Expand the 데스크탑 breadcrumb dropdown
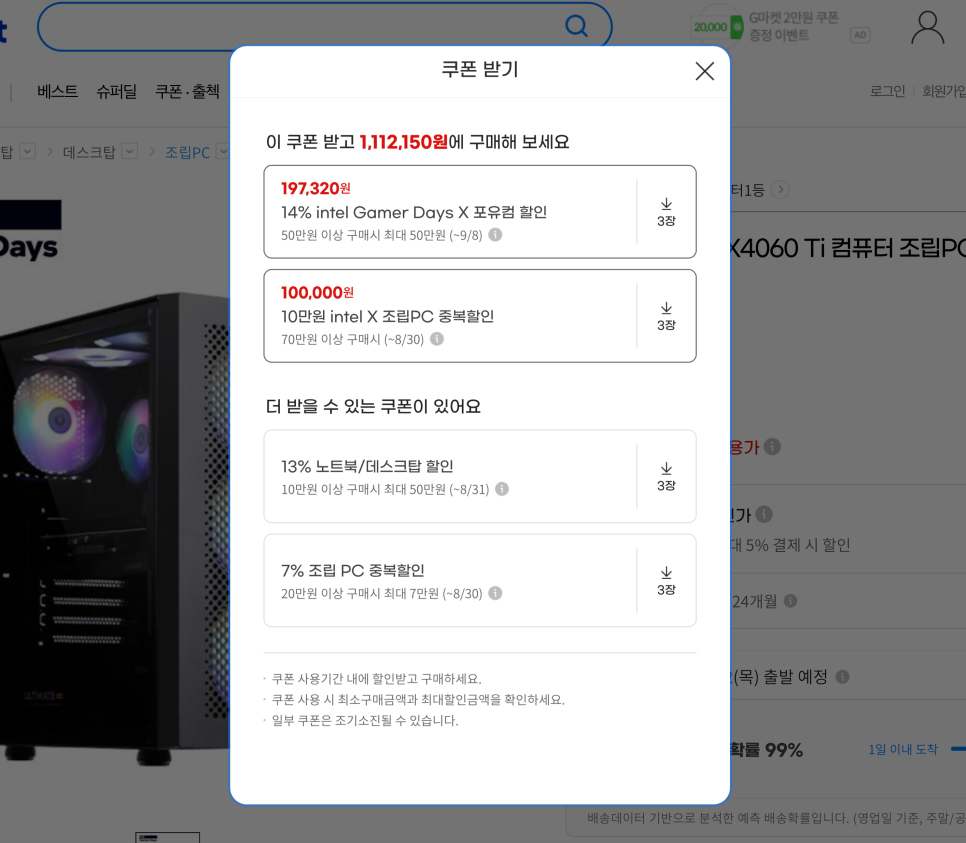966x843 pixels. (x=129, y=151)
